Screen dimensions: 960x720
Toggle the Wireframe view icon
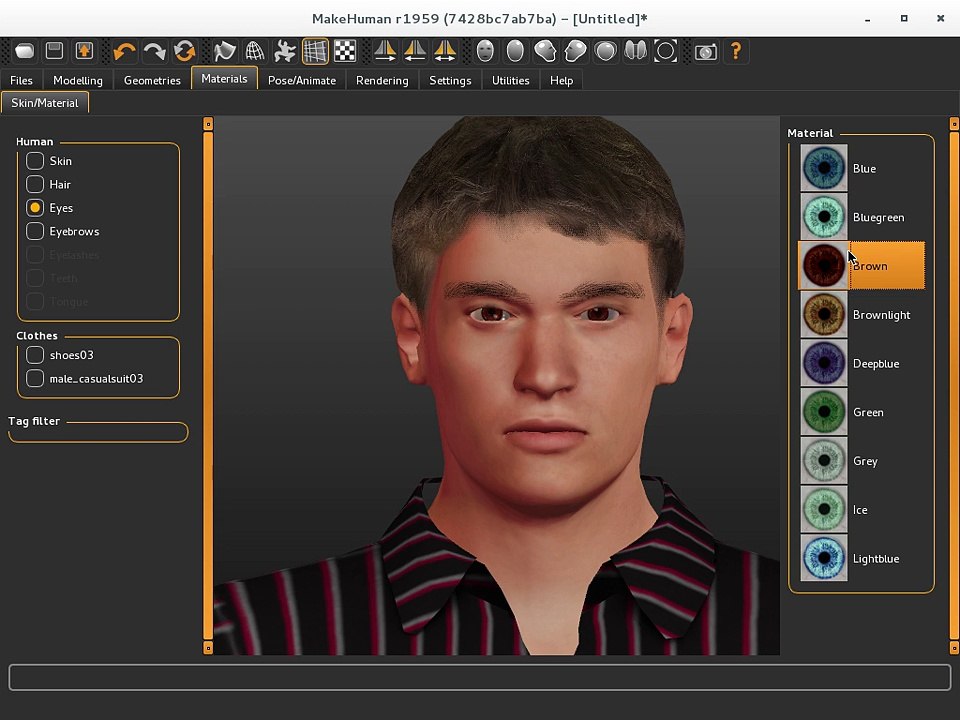point(254,51)
